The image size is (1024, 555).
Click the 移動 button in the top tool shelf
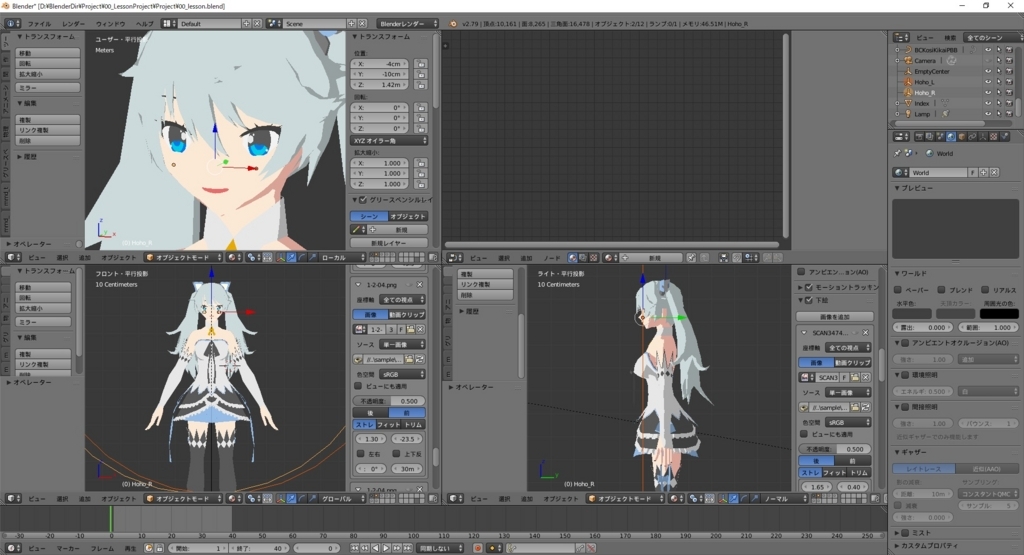pos(48,53)
